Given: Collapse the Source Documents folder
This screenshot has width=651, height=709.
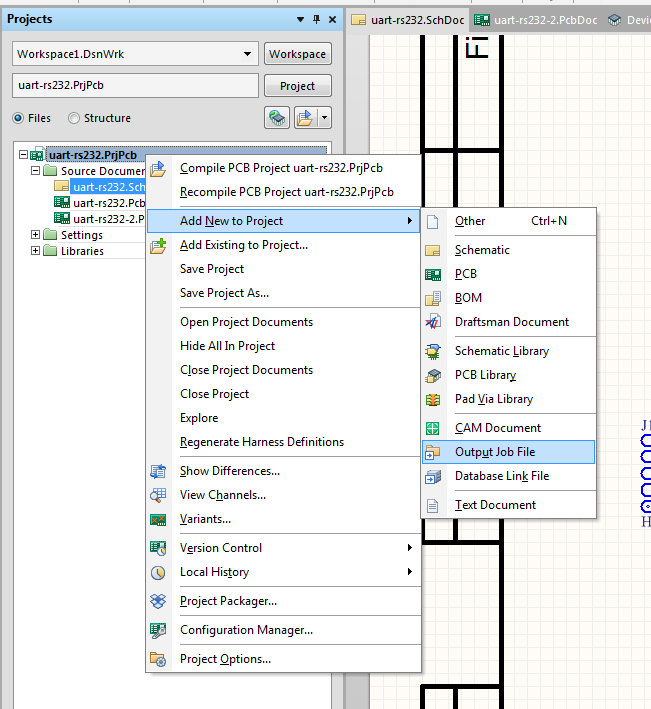Looking at the screenshot, I should (x=35, y=171).
